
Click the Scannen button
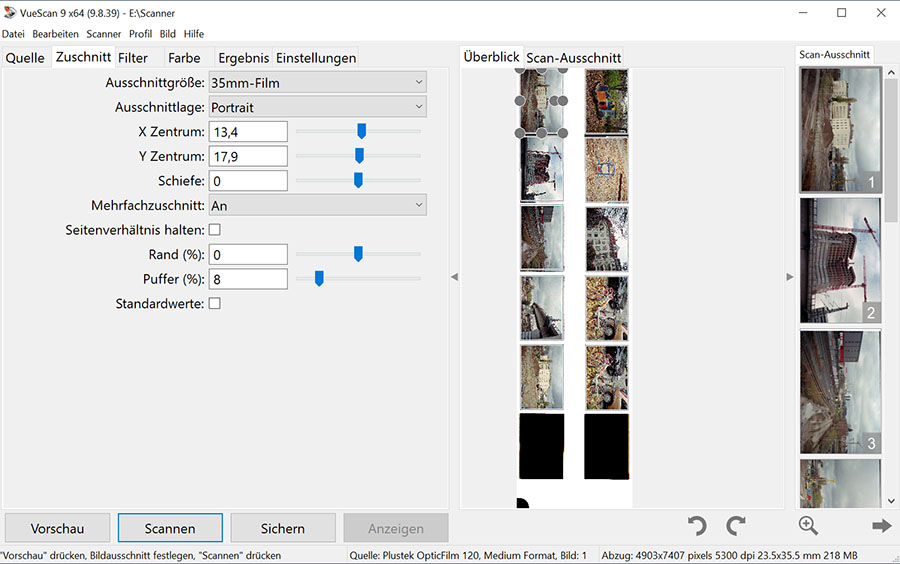coord(170,528)
